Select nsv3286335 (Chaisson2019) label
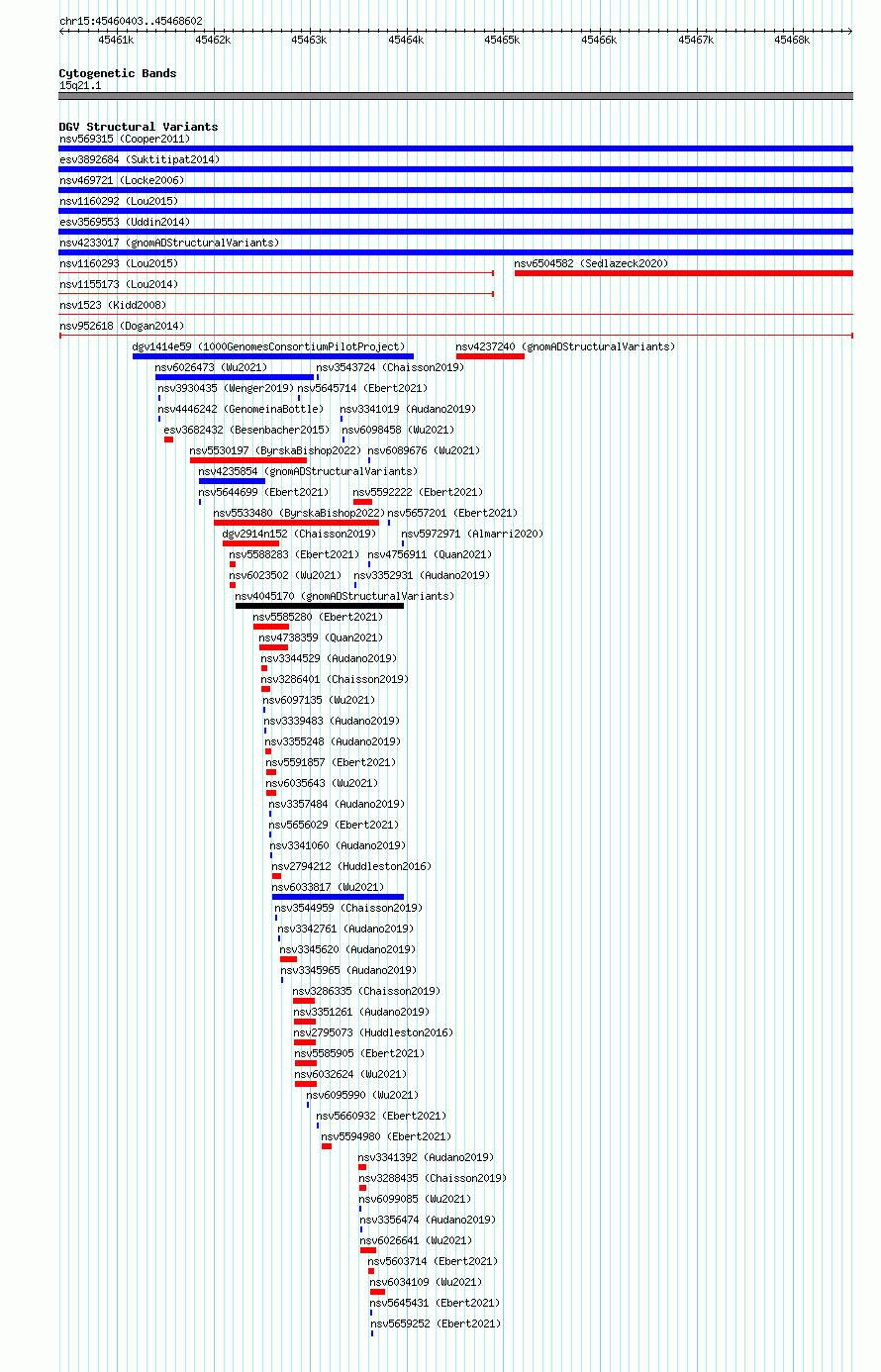Viewport: 881px width, 1372px height. [x=366, y=992]
